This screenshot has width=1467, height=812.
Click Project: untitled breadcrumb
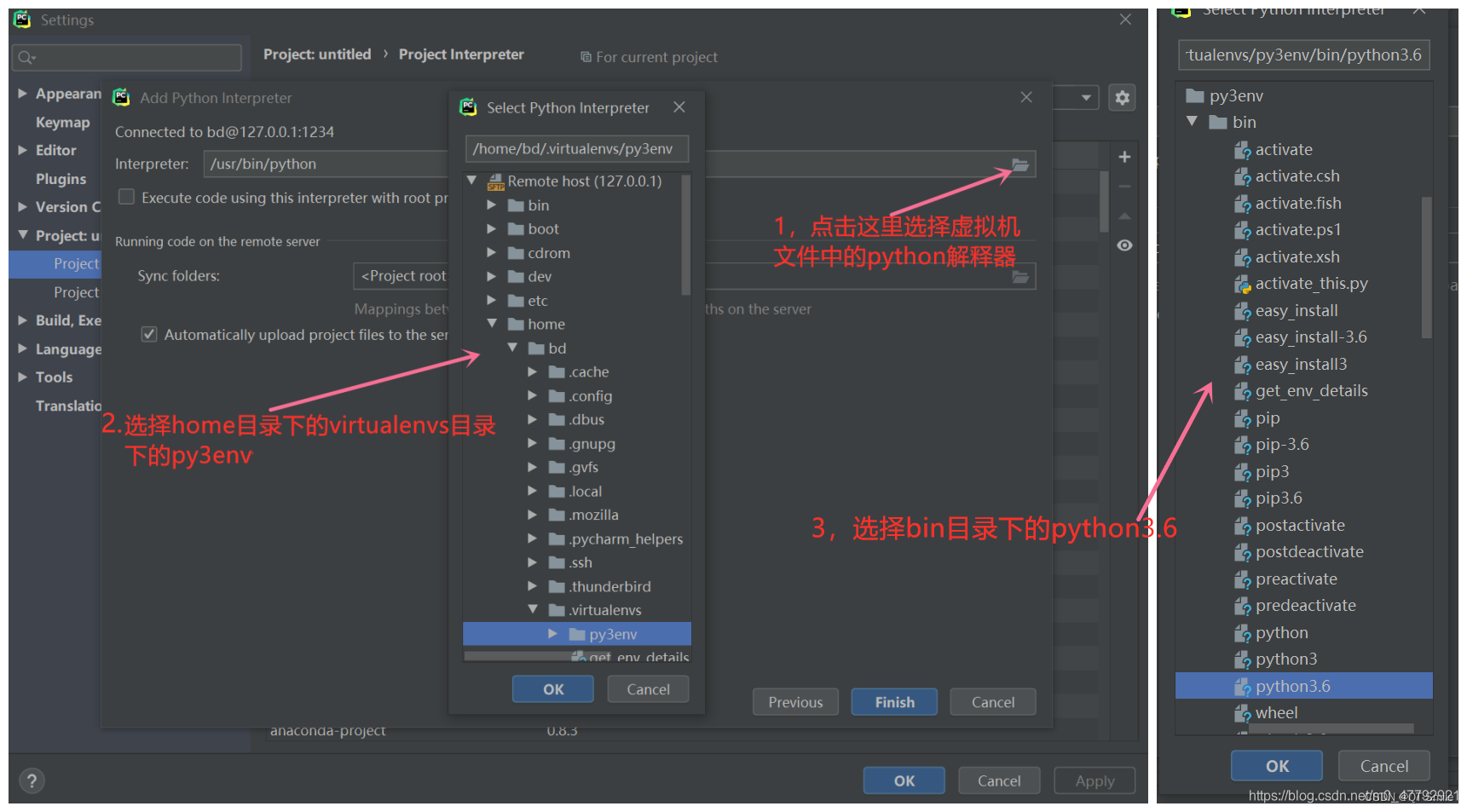click(317, 55)
